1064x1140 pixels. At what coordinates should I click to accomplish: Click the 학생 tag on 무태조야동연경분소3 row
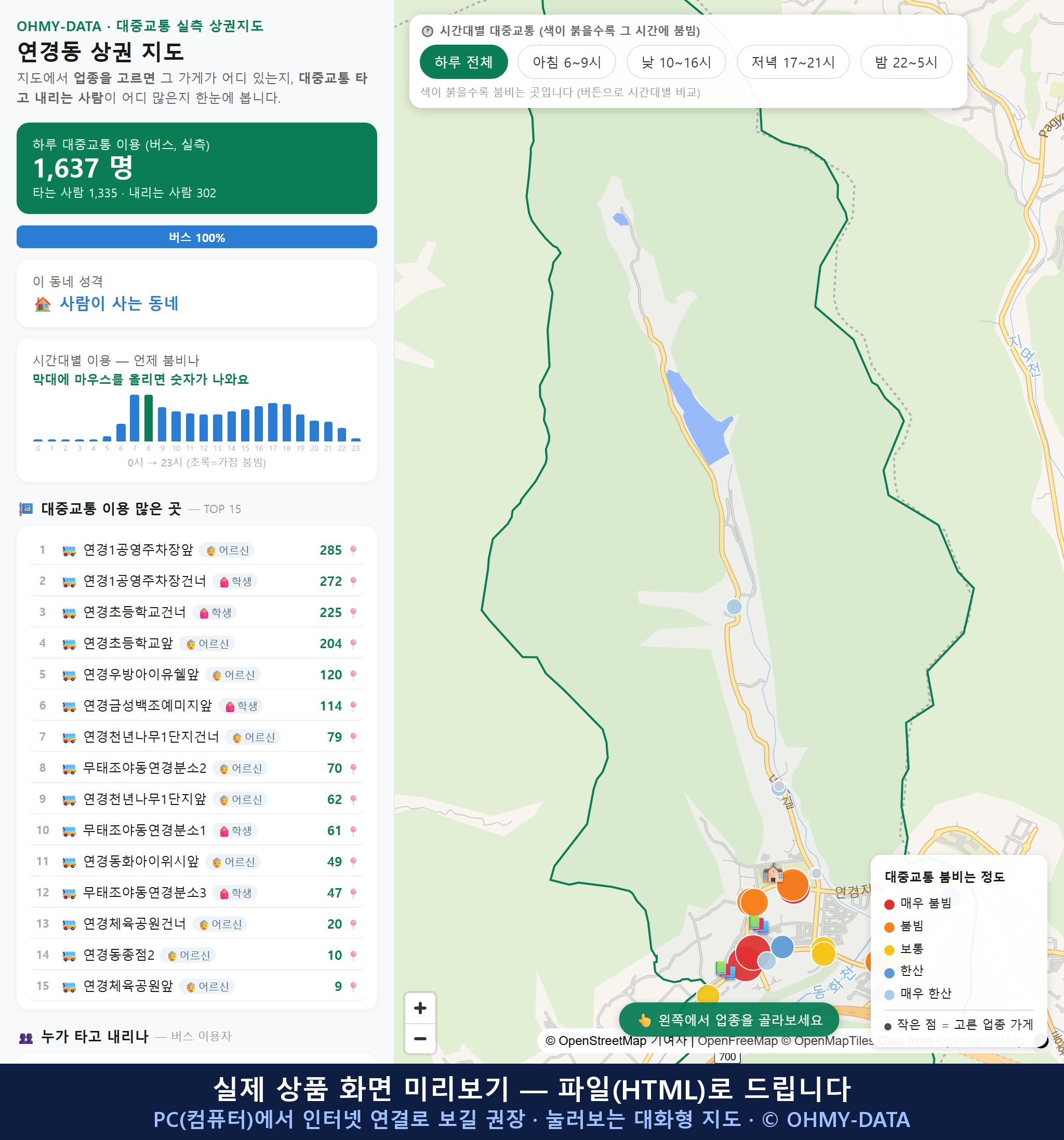tap(235, 893)
